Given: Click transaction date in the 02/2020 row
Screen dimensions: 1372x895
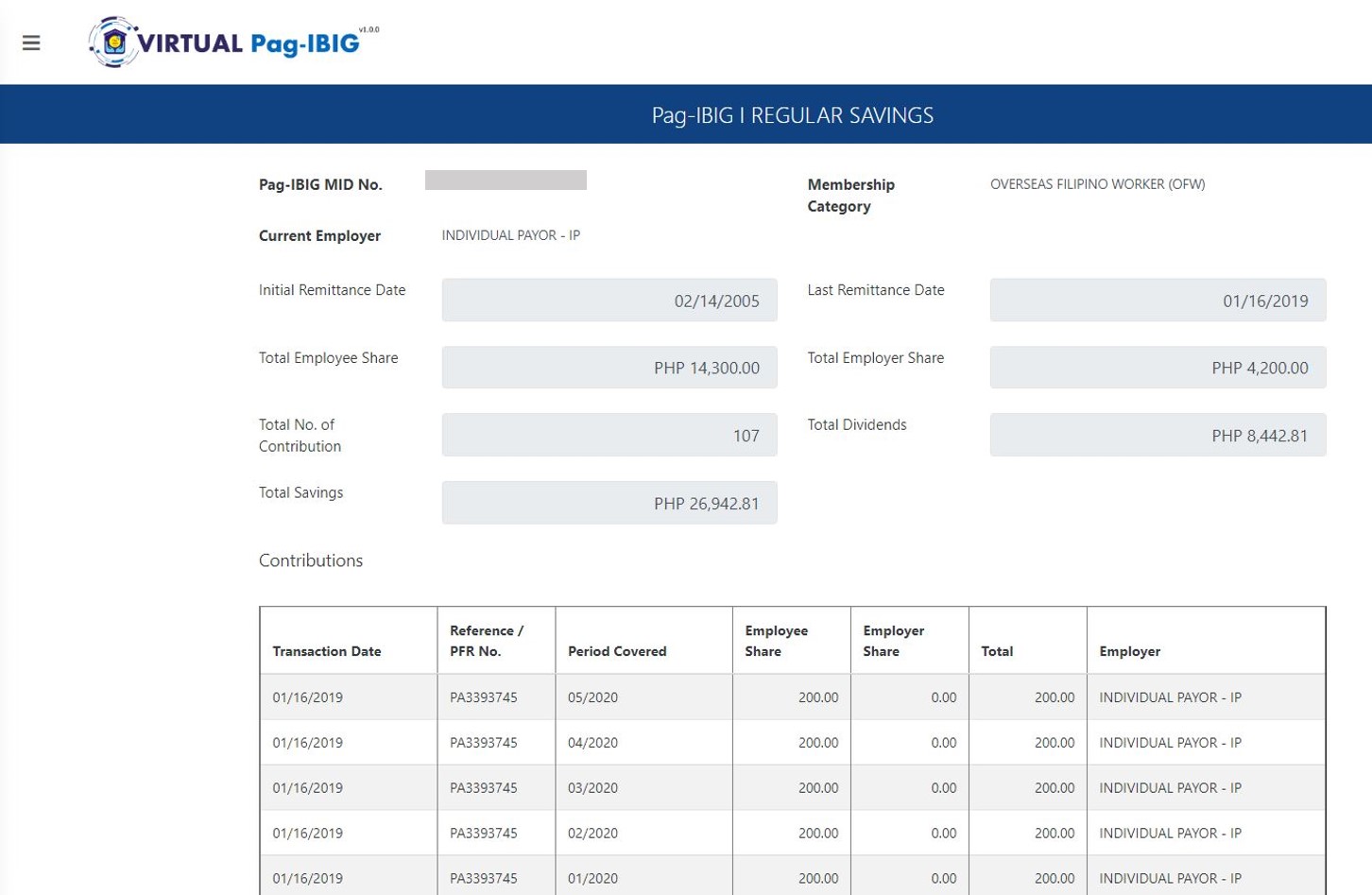Looking at the screenshot, I should click(x=307, y=834).
